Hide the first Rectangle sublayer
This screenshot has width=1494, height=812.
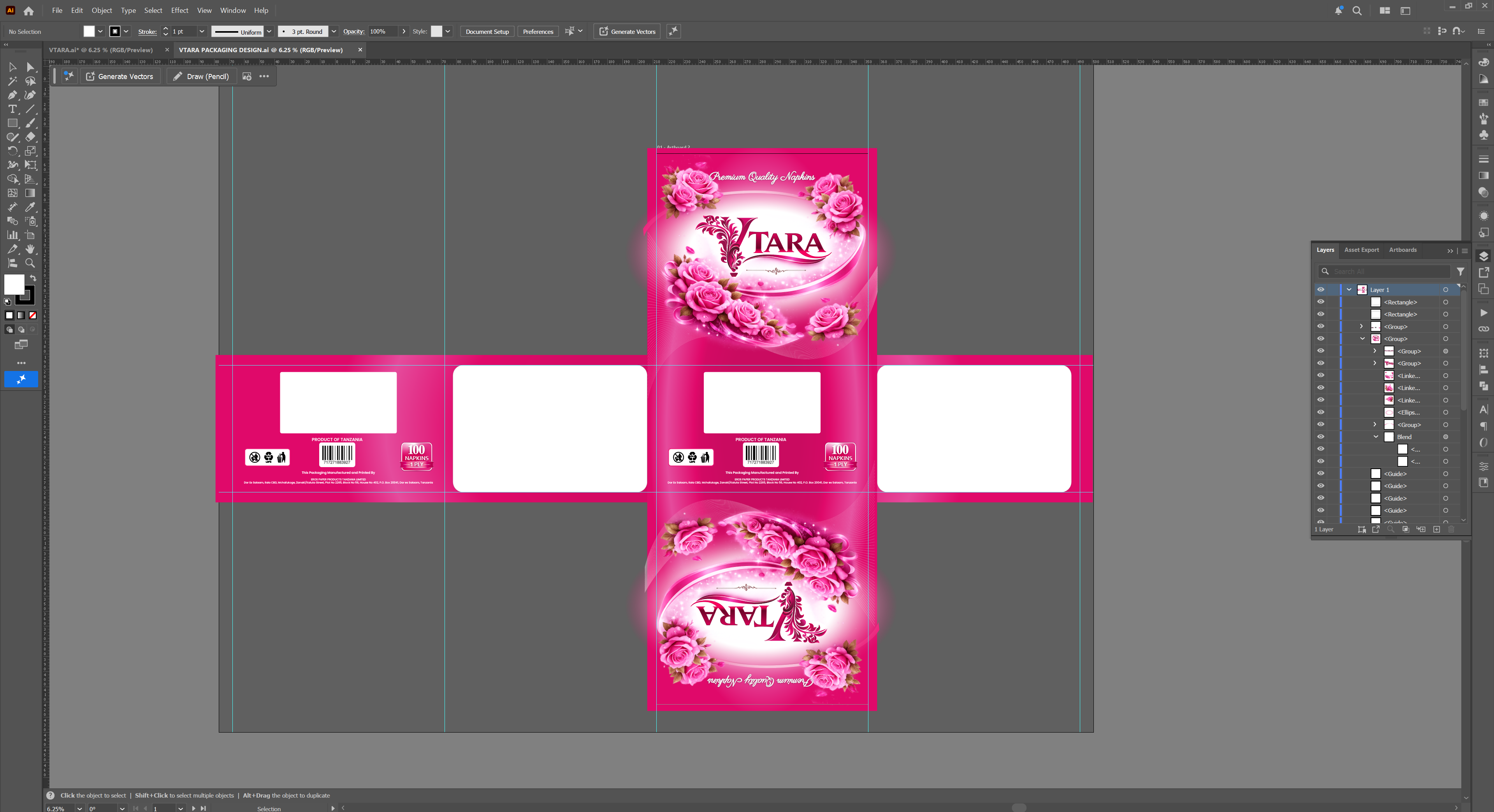(x=1321, y=302)
